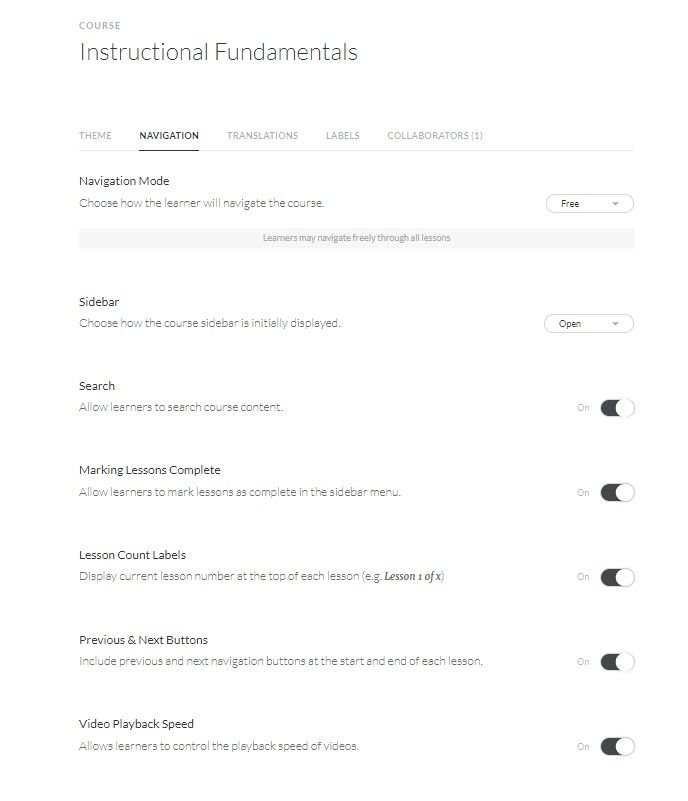Click the On label beside Search toggle
This screenshot has height=801, width=688.
583,408
